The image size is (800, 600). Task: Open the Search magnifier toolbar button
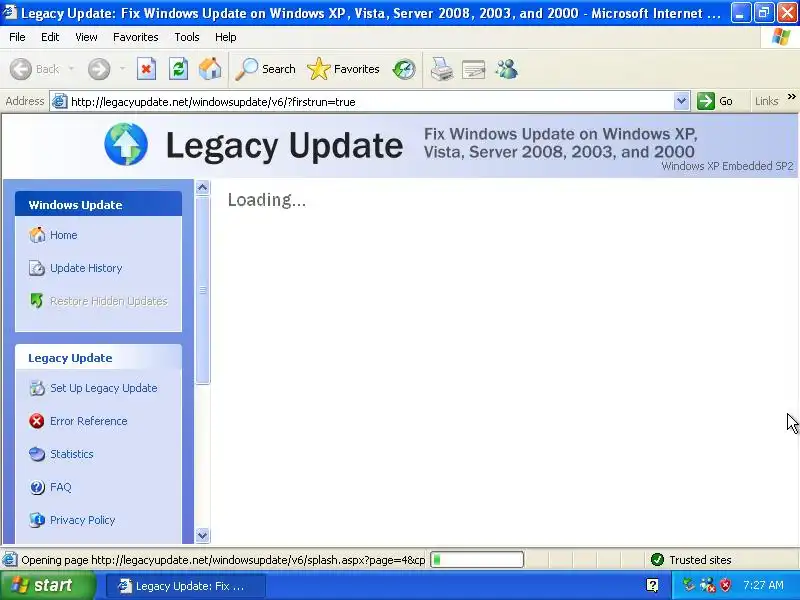coord(265,69)
